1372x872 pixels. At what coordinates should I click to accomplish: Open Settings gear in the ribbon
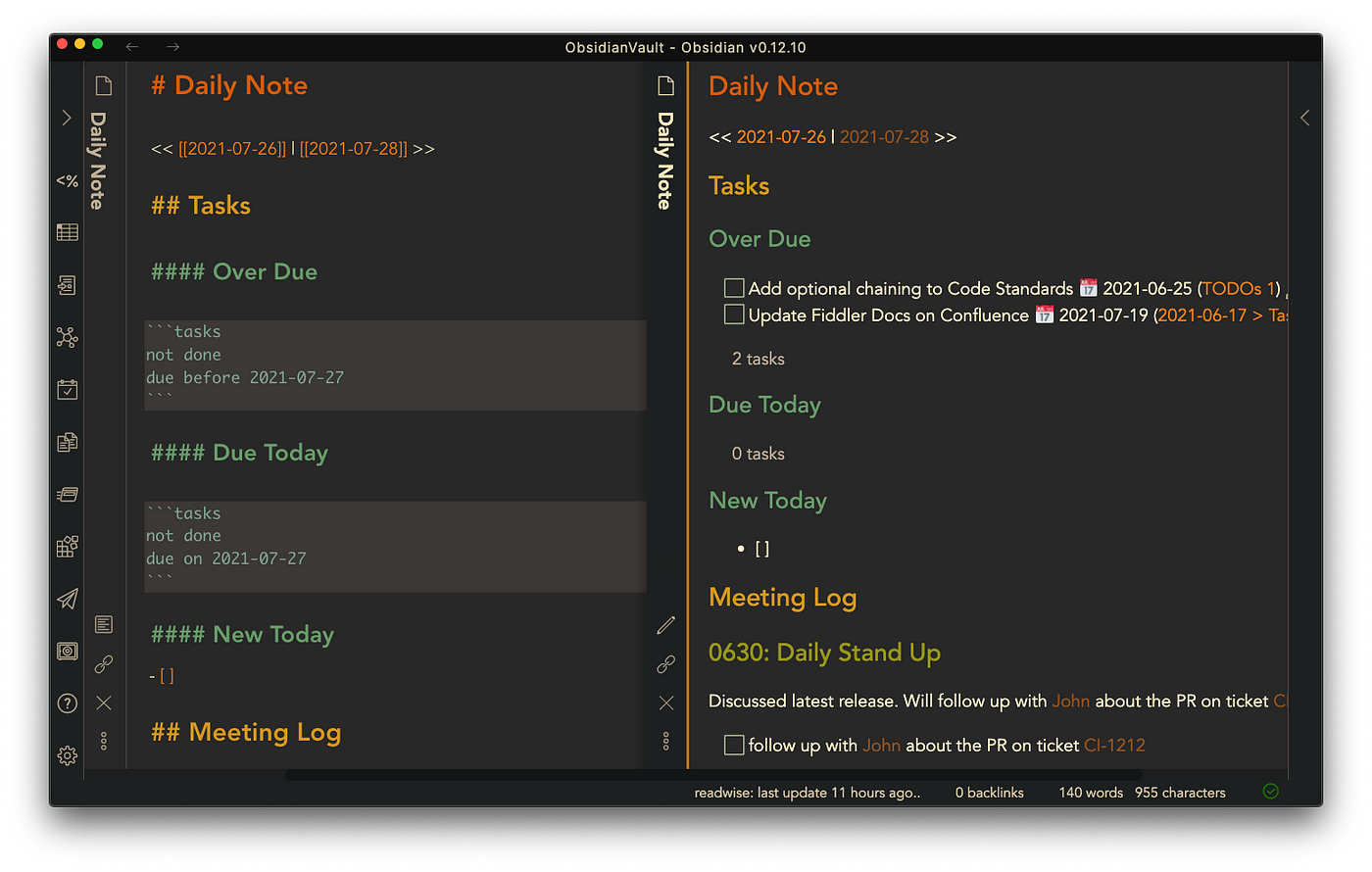[67, 755]
